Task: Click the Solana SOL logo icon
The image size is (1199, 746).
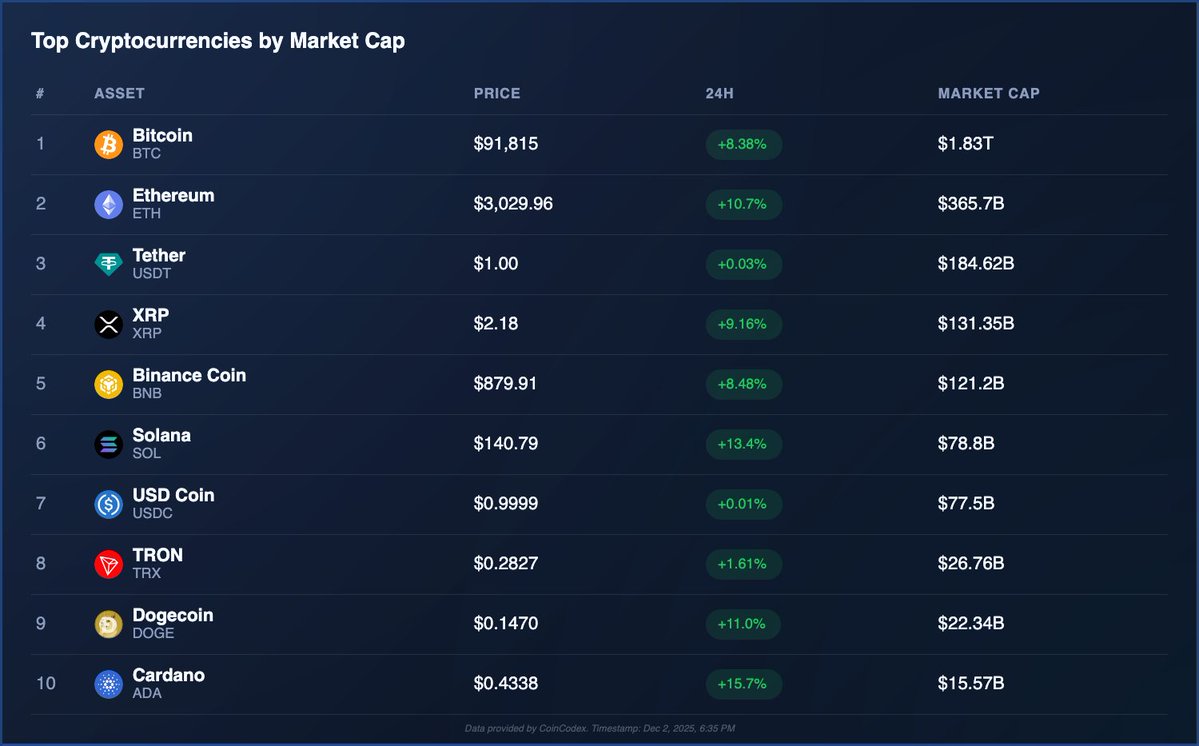Action: [x=108, y=444]
